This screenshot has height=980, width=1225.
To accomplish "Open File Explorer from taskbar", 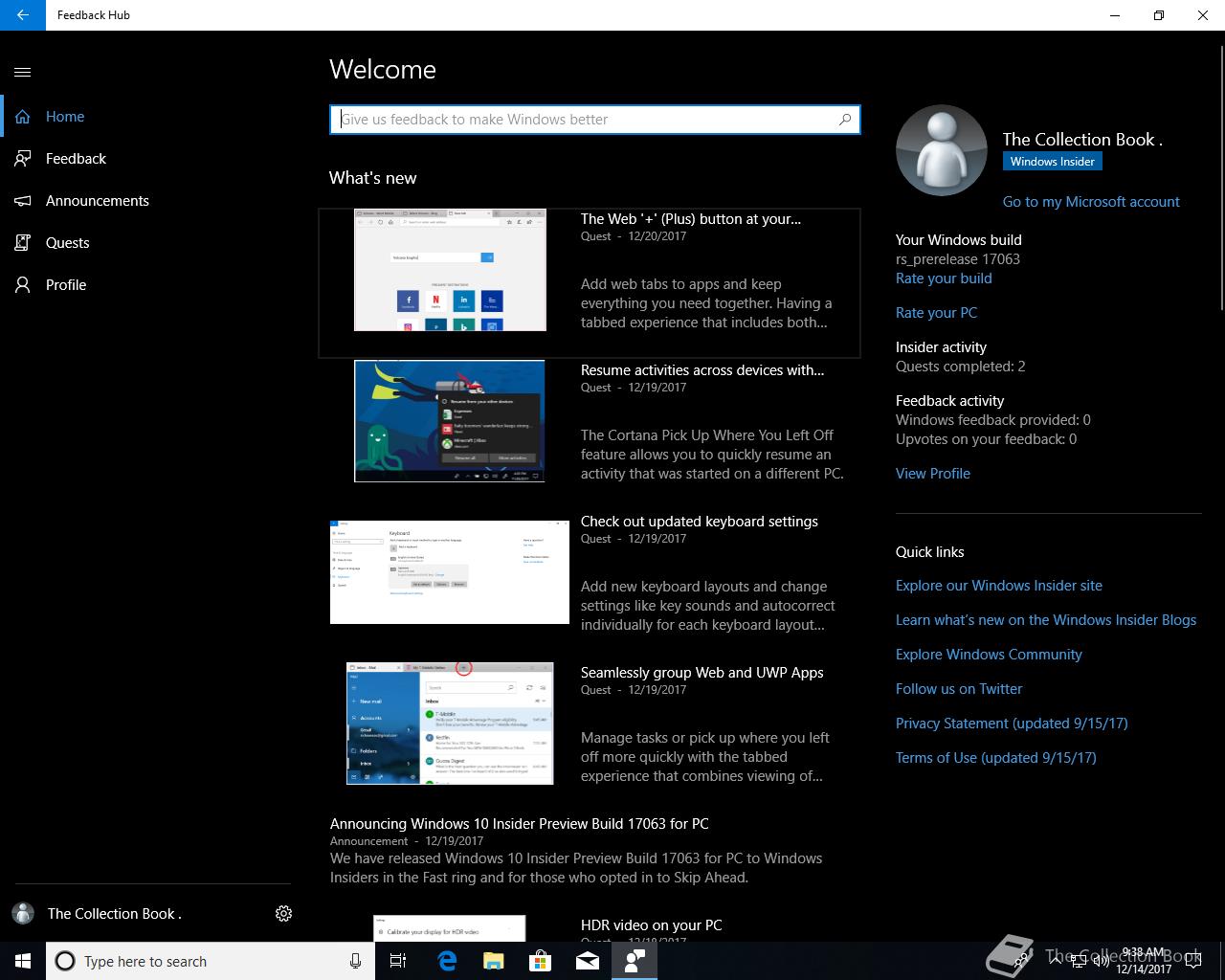I will pos(494,961).
